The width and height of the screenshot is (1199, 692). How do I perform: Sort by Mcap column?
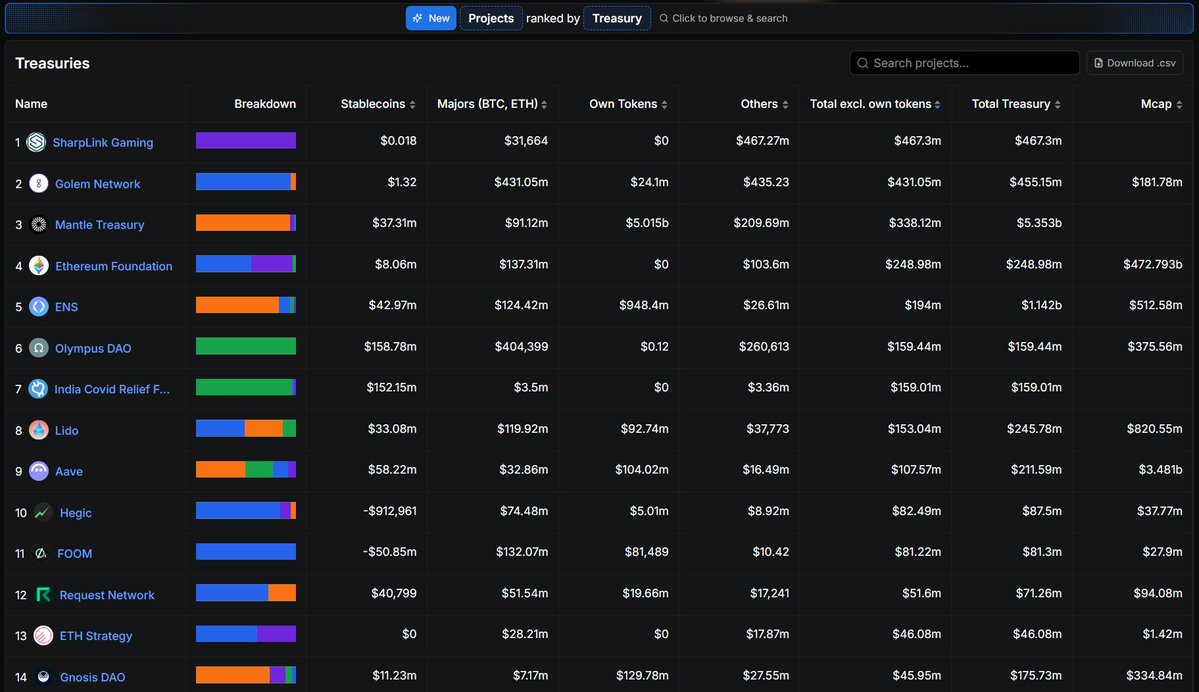pos(1161,104)
